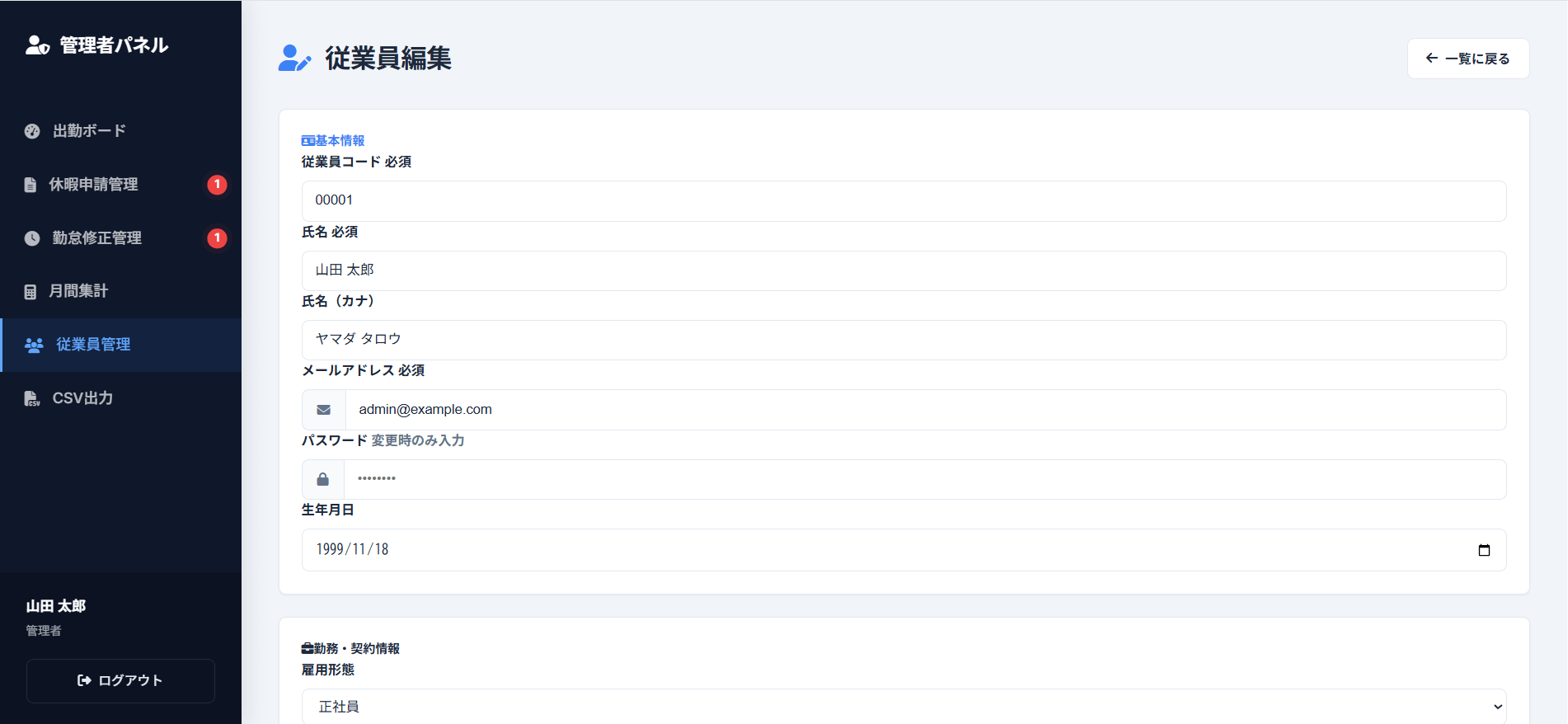Click the 一覧に戻る back button
The width and height of the screenshot is (1568, 724).
1467,59
